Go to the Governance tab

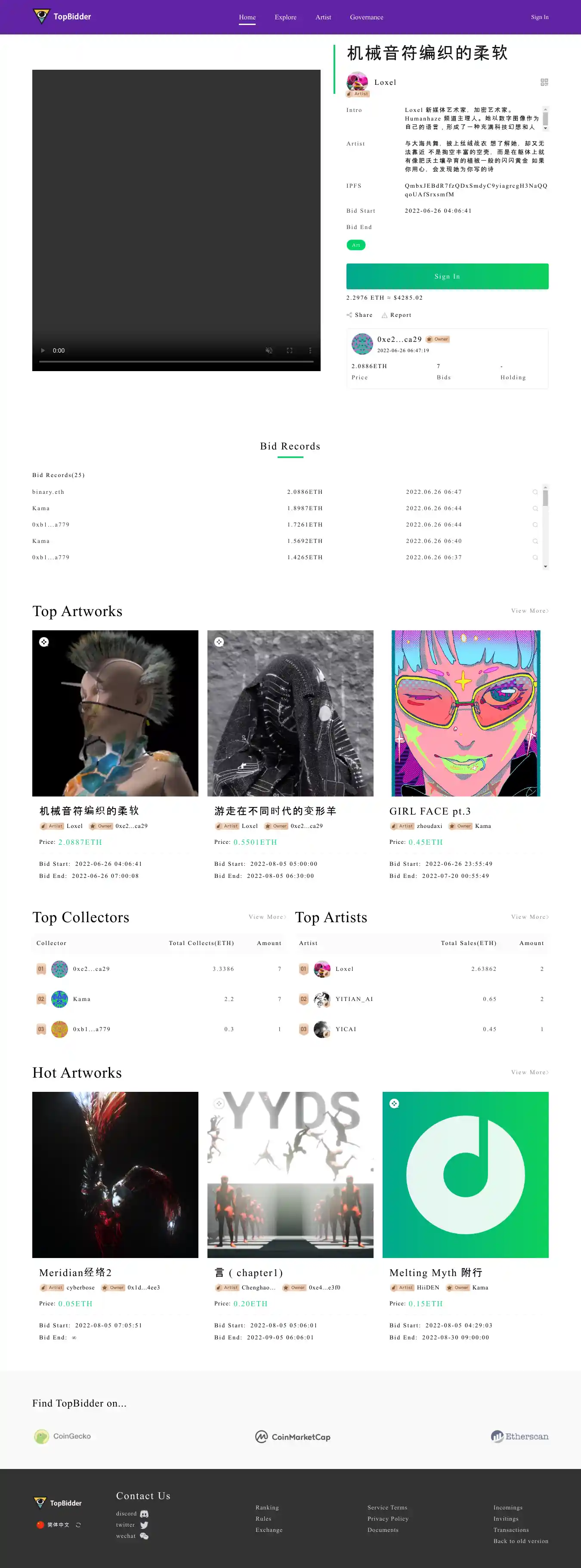click(x=366, y=17)
